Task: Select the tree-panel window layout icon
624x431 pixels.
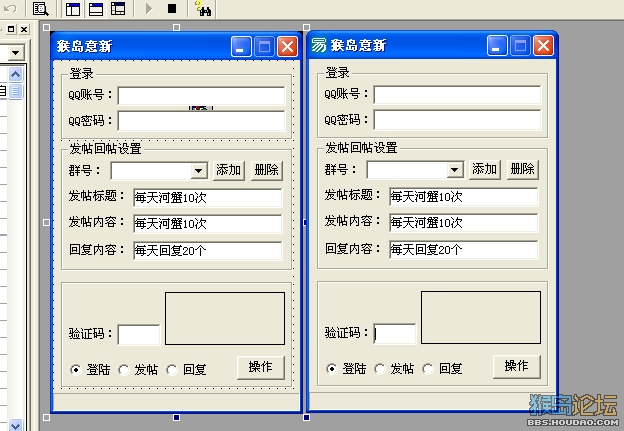Action: tap(118, 9)
